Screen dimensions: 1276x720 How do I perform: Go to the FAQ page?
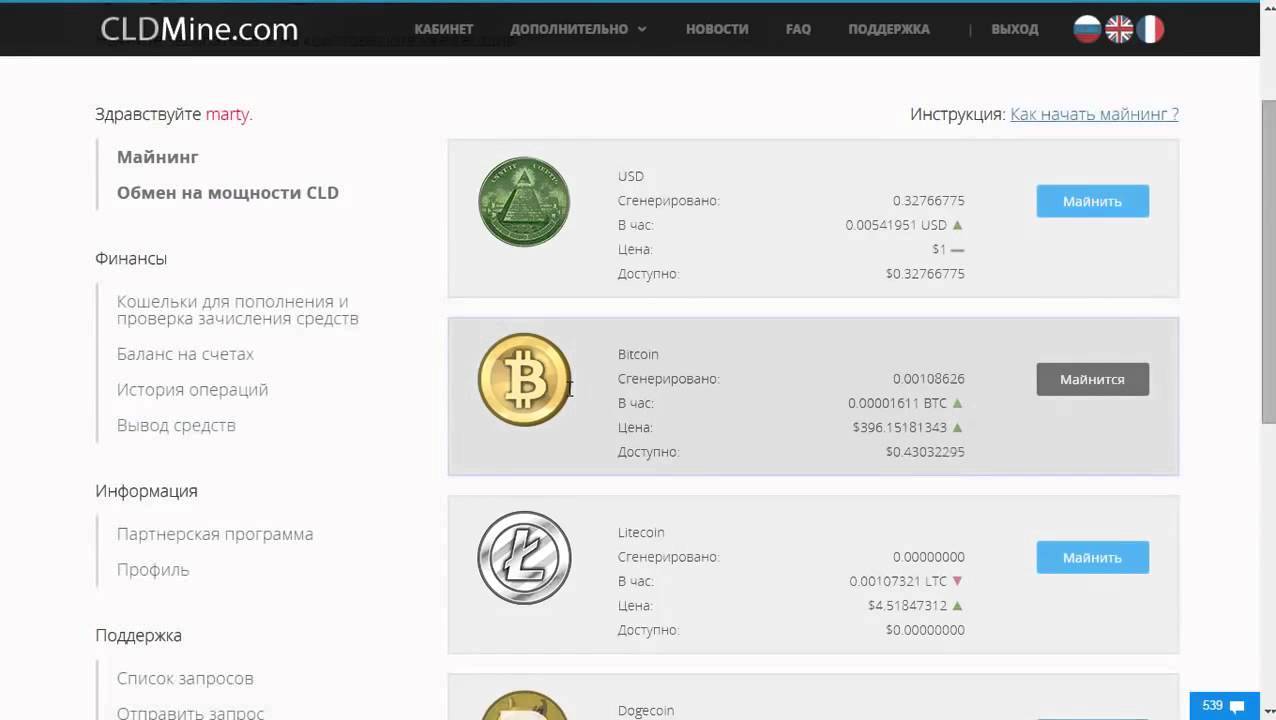click(798, 29)
